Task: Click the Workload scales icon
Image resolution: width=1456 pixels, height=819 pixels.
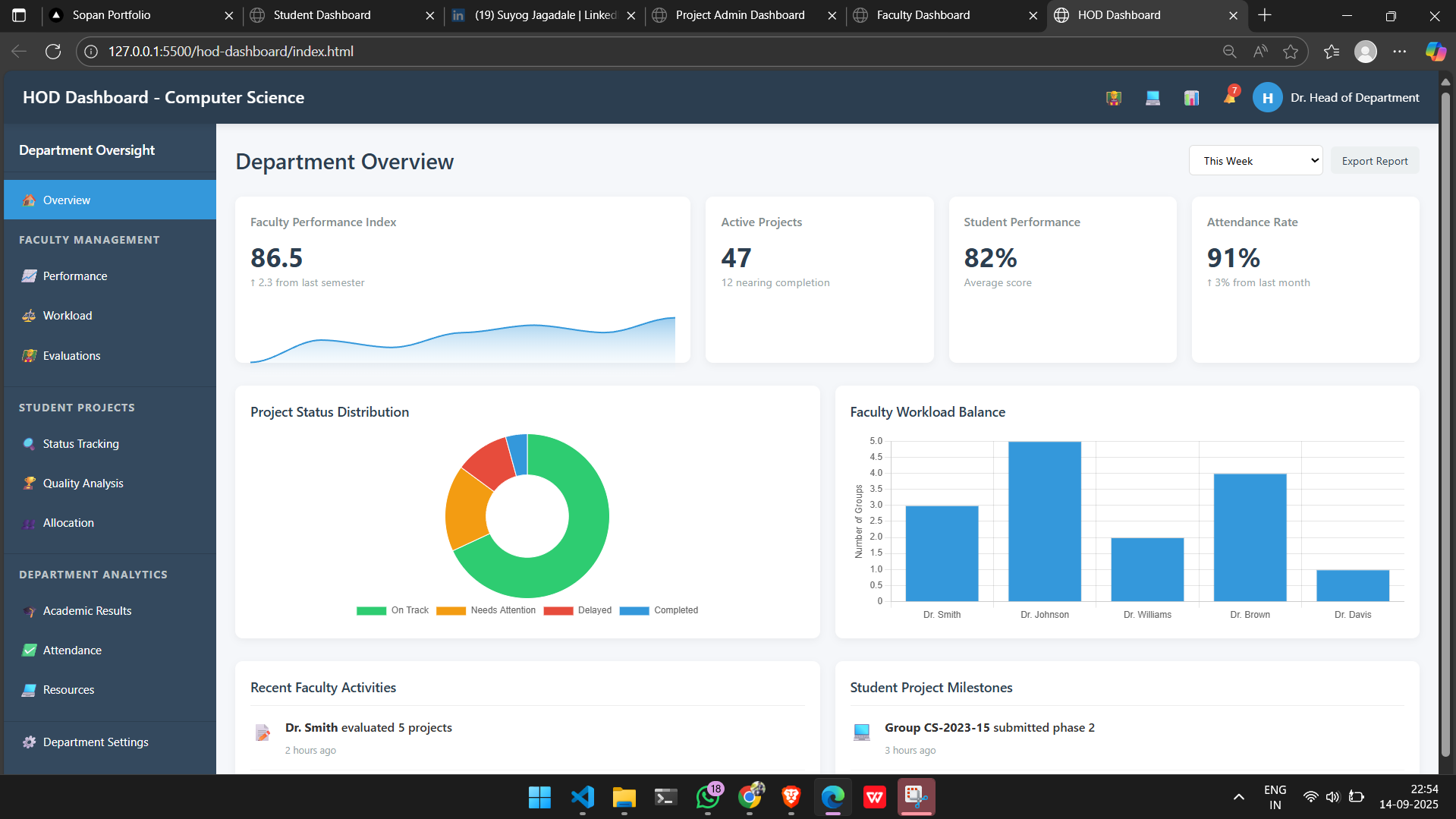Action: [x=29, y=316]
